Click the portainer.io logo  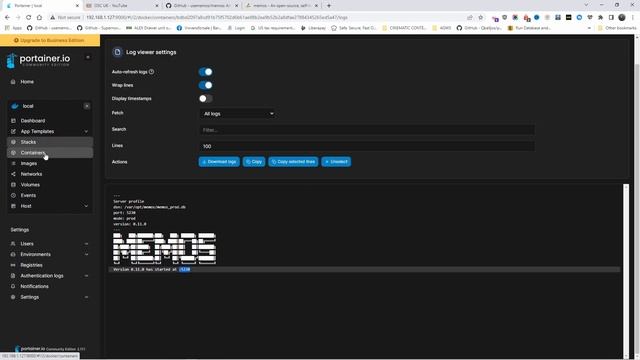(x=38, y=60)
